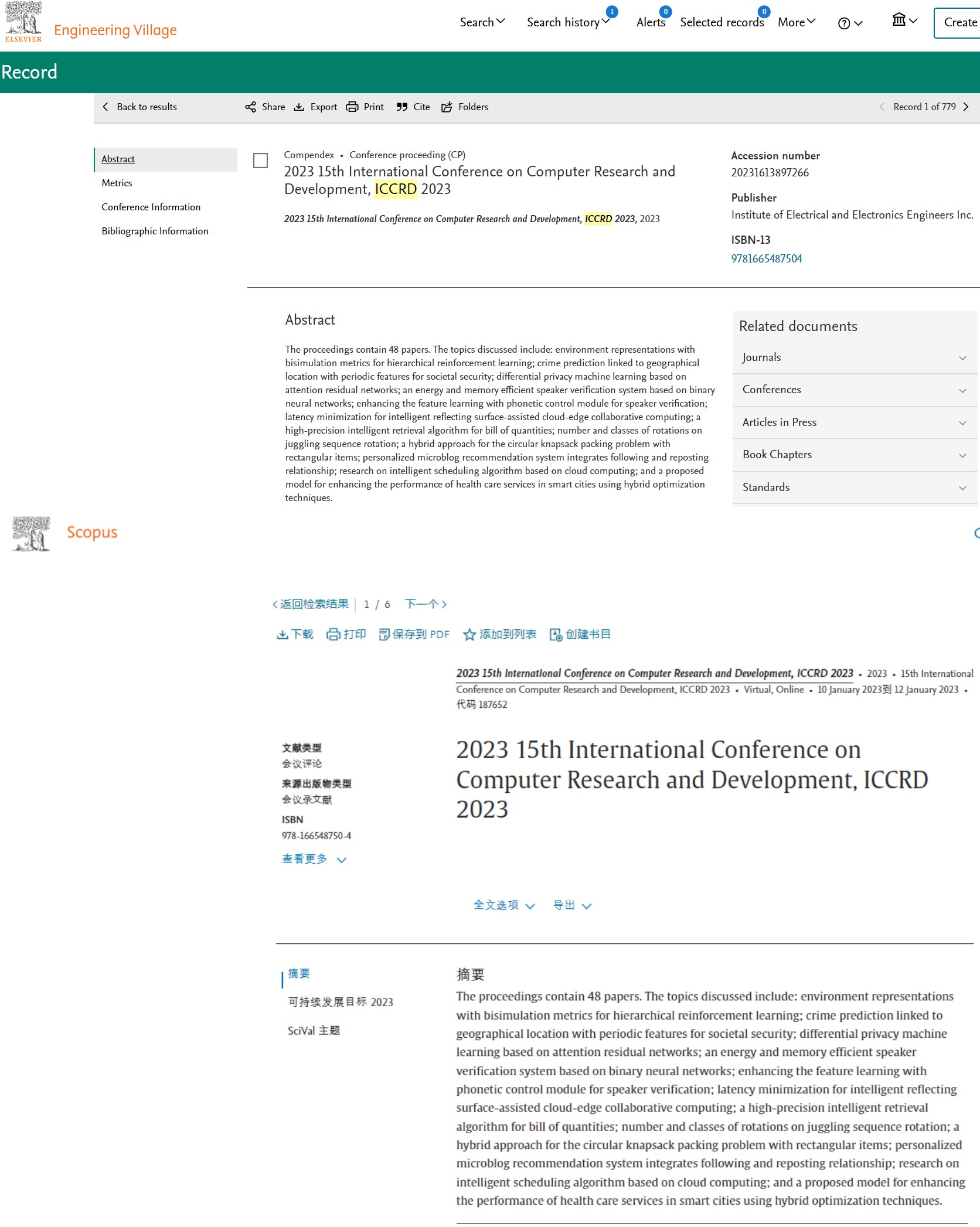Click the Compendex database label
This screenshot has height=1227, width=980.
click(x=309, y=155)
